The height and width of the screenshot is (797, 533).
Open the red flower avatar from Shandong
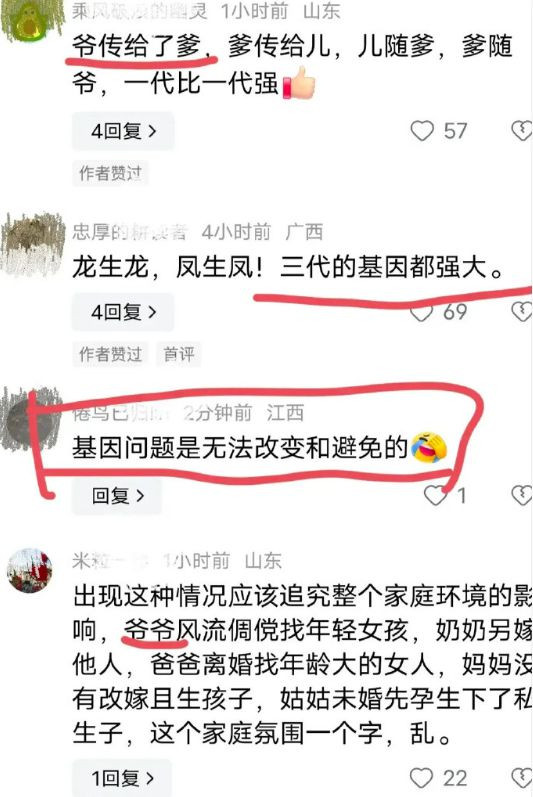click(29, 570)
